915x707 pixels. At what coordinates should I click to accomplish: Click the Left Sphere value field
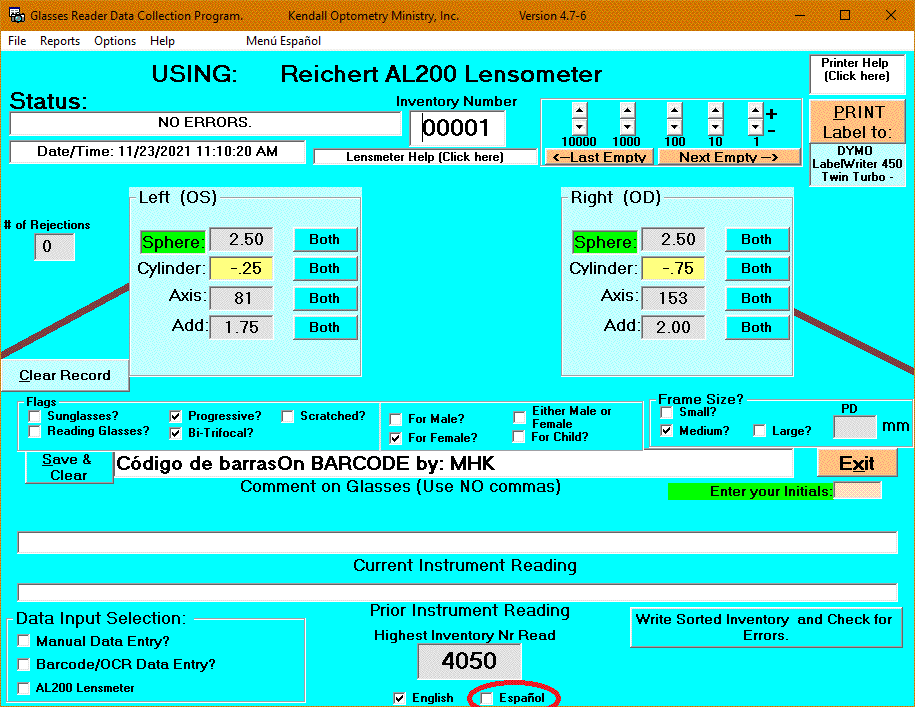pyautogui.click(x=241, y=240)
